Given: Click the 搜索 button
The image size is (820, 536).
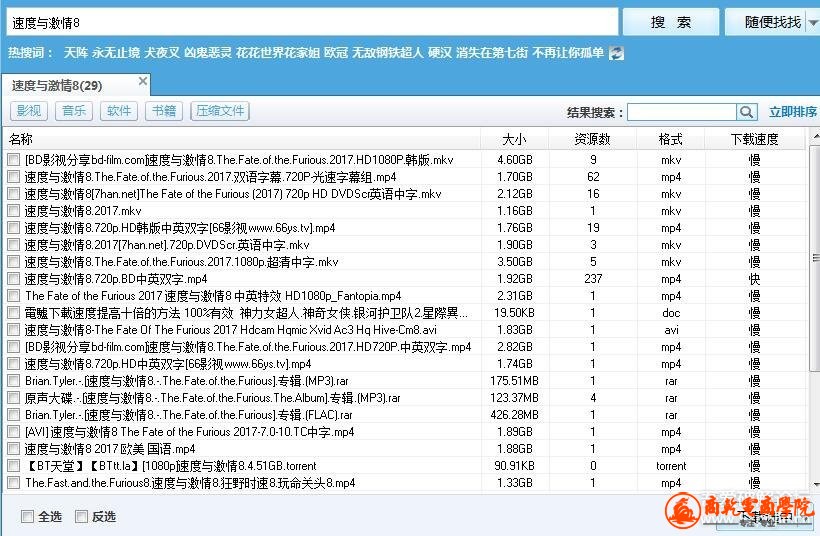Looking at the screenshot, I should click(x=670, y=22).
